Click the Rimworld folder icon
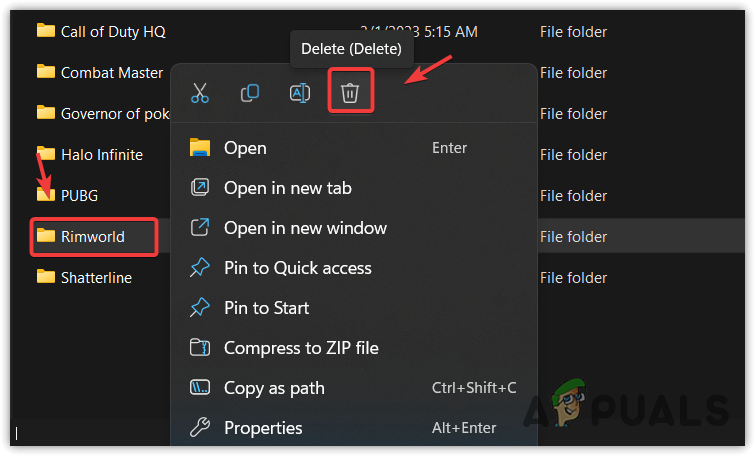This screenshot has width=755, height=456. [46, 236]
